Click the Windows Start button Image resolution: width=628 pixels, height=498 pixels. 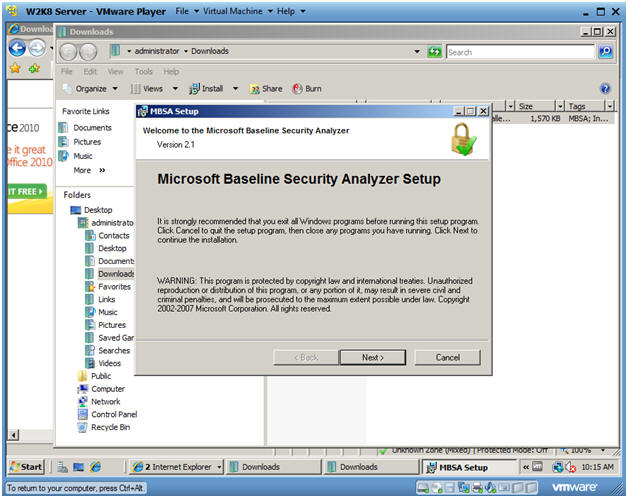26,467
